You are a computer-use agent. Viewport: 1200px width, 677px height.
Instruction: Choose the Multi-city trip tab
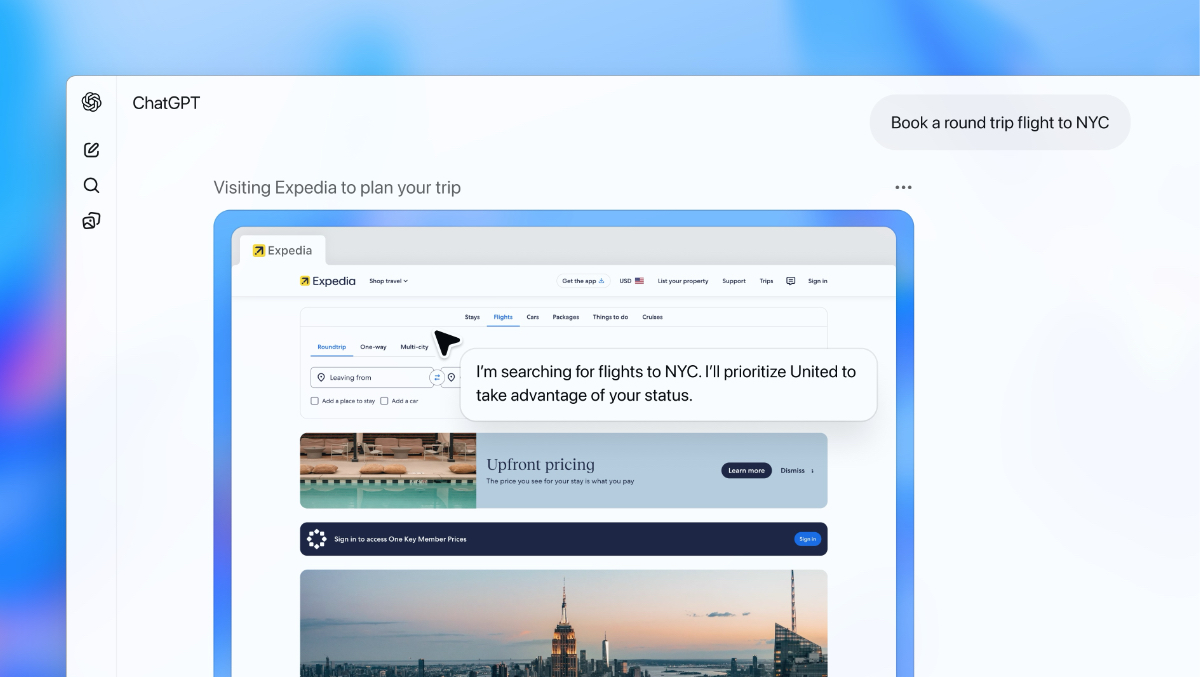tap(414, 347)
